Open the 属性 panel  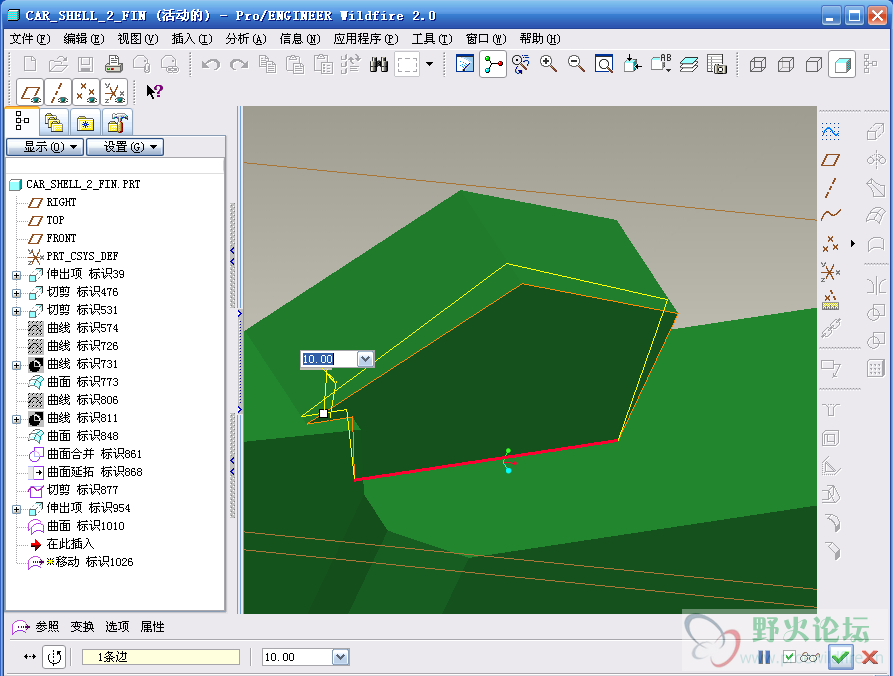coord(152,626)
